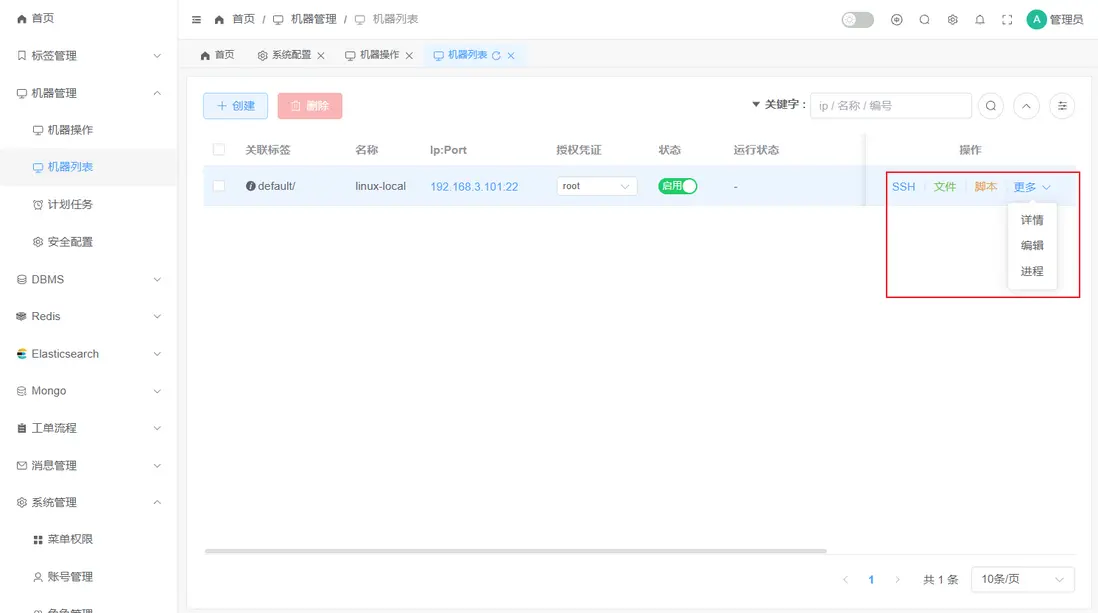Go to sidebar 首页

tap(88, 18)
